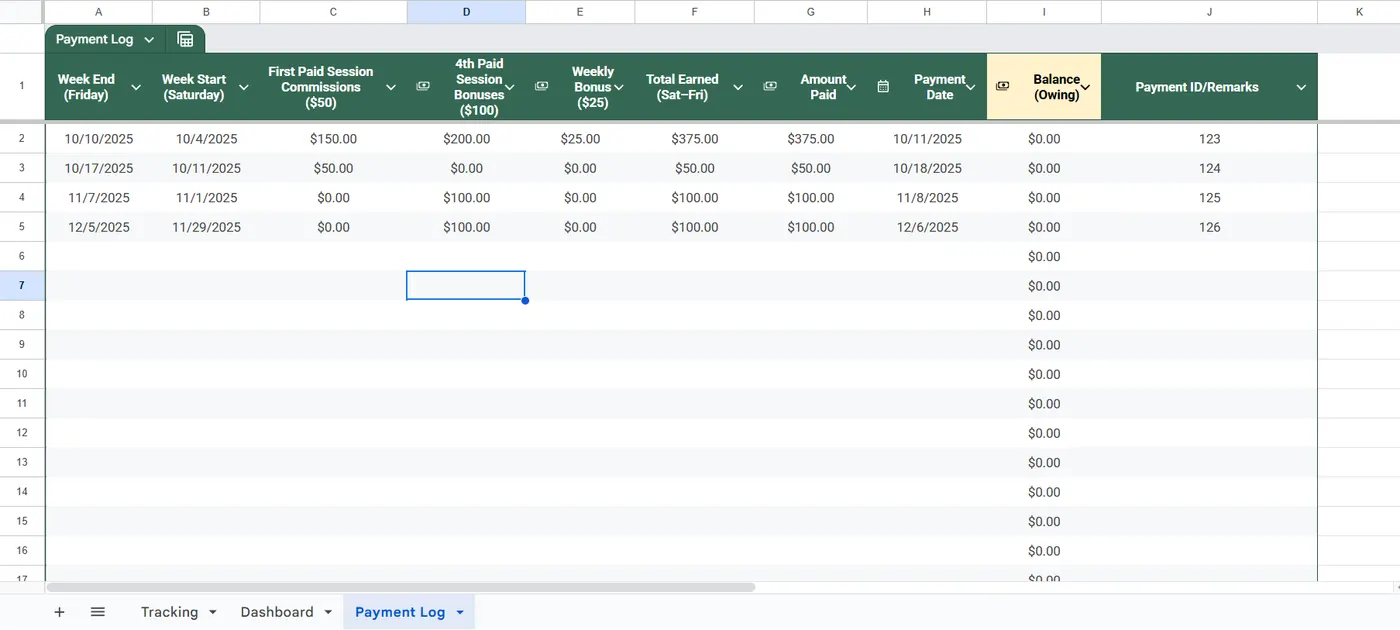Open Amount Paid column dropdown
Viewport: 1400px width, 630px height.
[851, 88]
